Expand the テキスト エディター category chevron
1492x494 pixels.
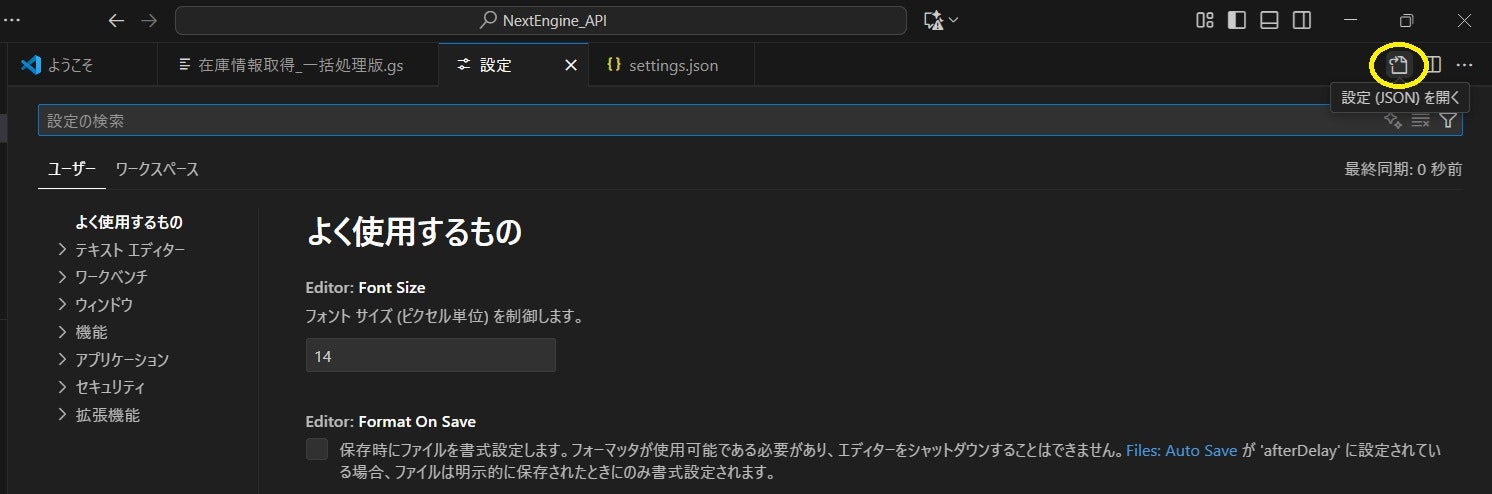pos(62,249)
